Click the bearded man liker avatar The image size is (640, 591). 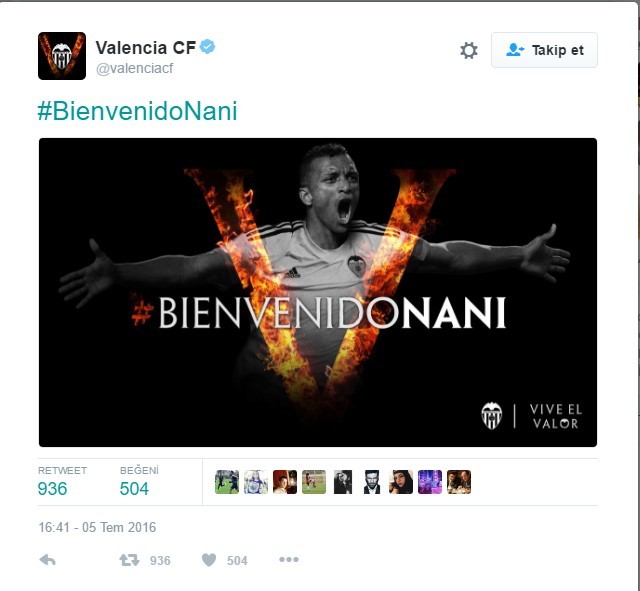point(372,482)
